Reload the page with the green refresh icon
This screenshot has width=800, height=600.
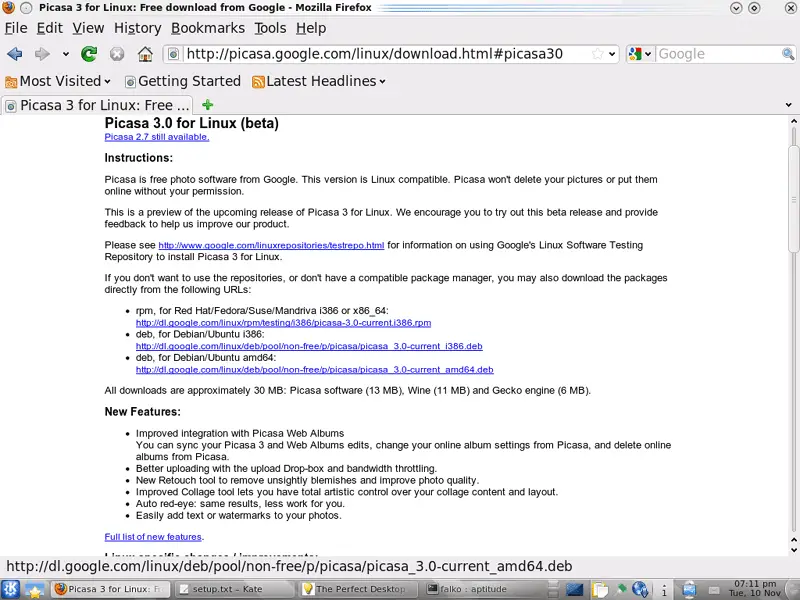89,54
